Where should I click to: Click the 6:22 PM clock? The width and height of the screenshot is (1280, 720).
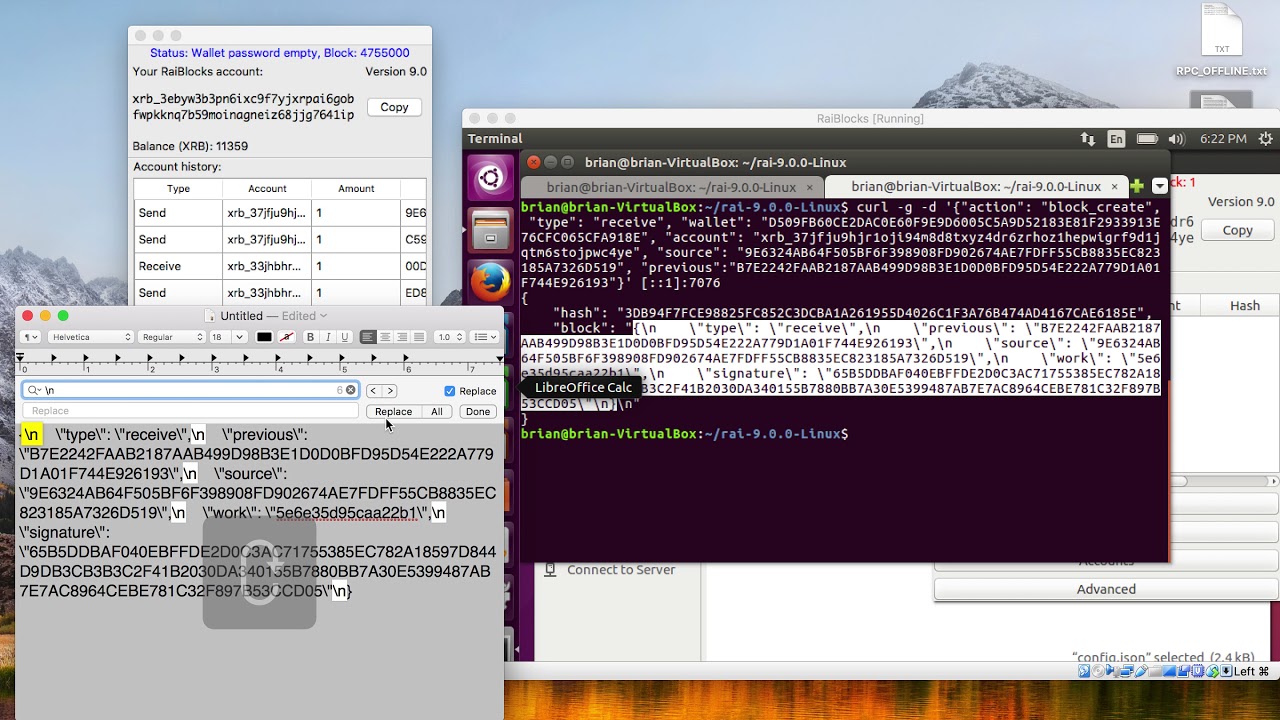pos(1222,139)
